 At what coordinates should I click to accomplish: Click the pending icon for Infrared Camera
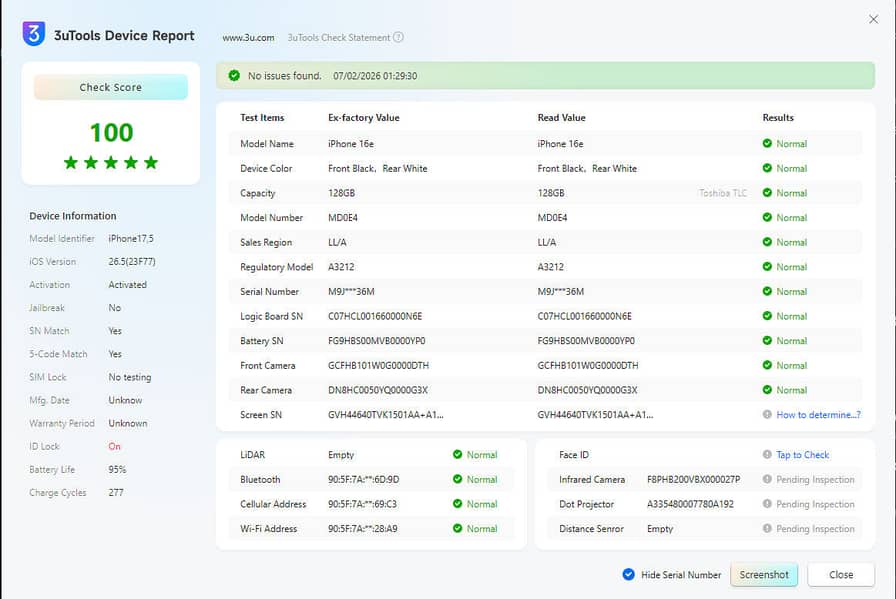(x=767, y=479)
